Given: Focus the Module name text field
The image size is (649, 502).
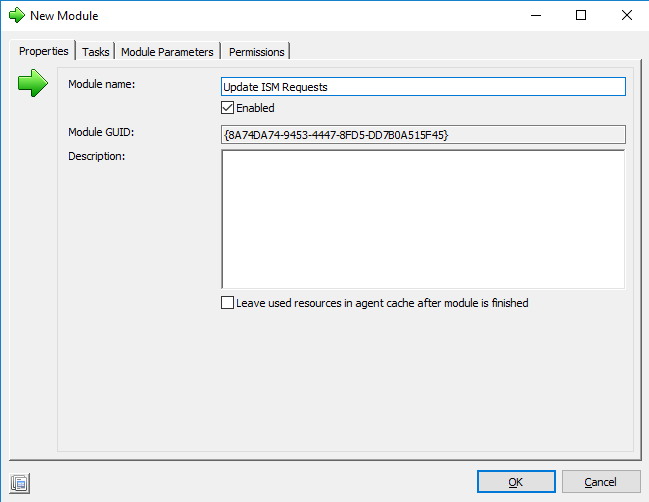Looking at the screenshot, I should coord(423,86).
